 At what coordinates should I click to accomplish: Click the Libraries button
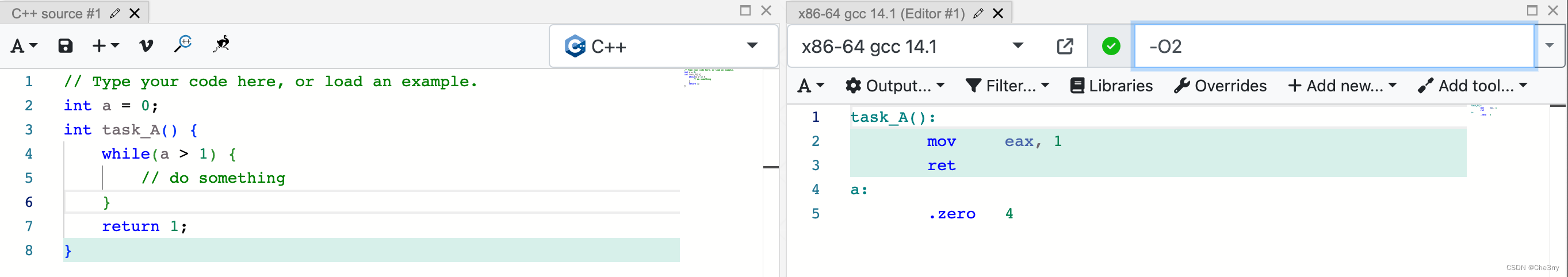(1111, 86)
